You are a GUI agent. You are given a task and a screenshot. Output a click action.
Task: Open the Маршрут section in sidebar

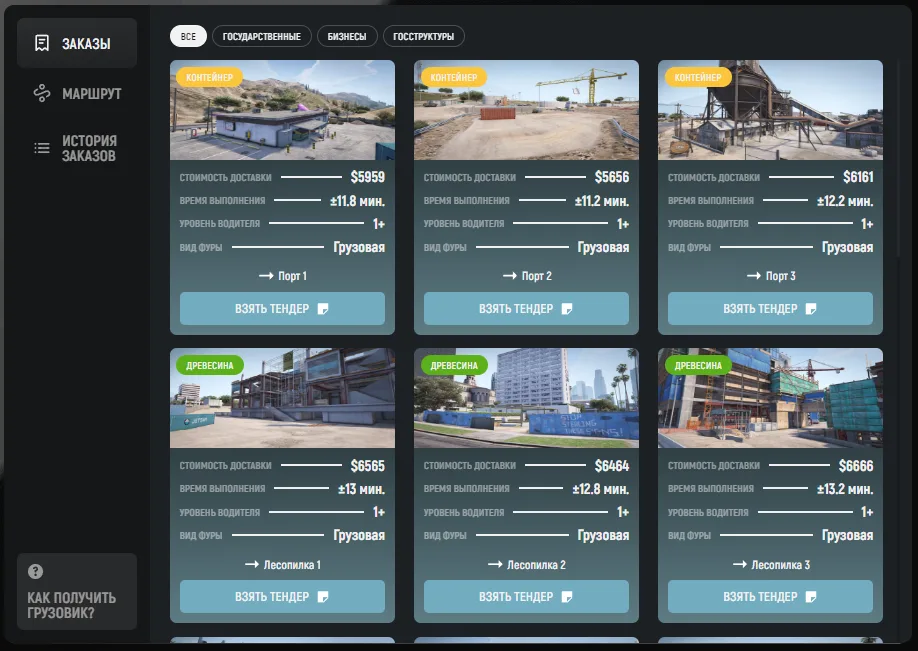click(77, 94)
